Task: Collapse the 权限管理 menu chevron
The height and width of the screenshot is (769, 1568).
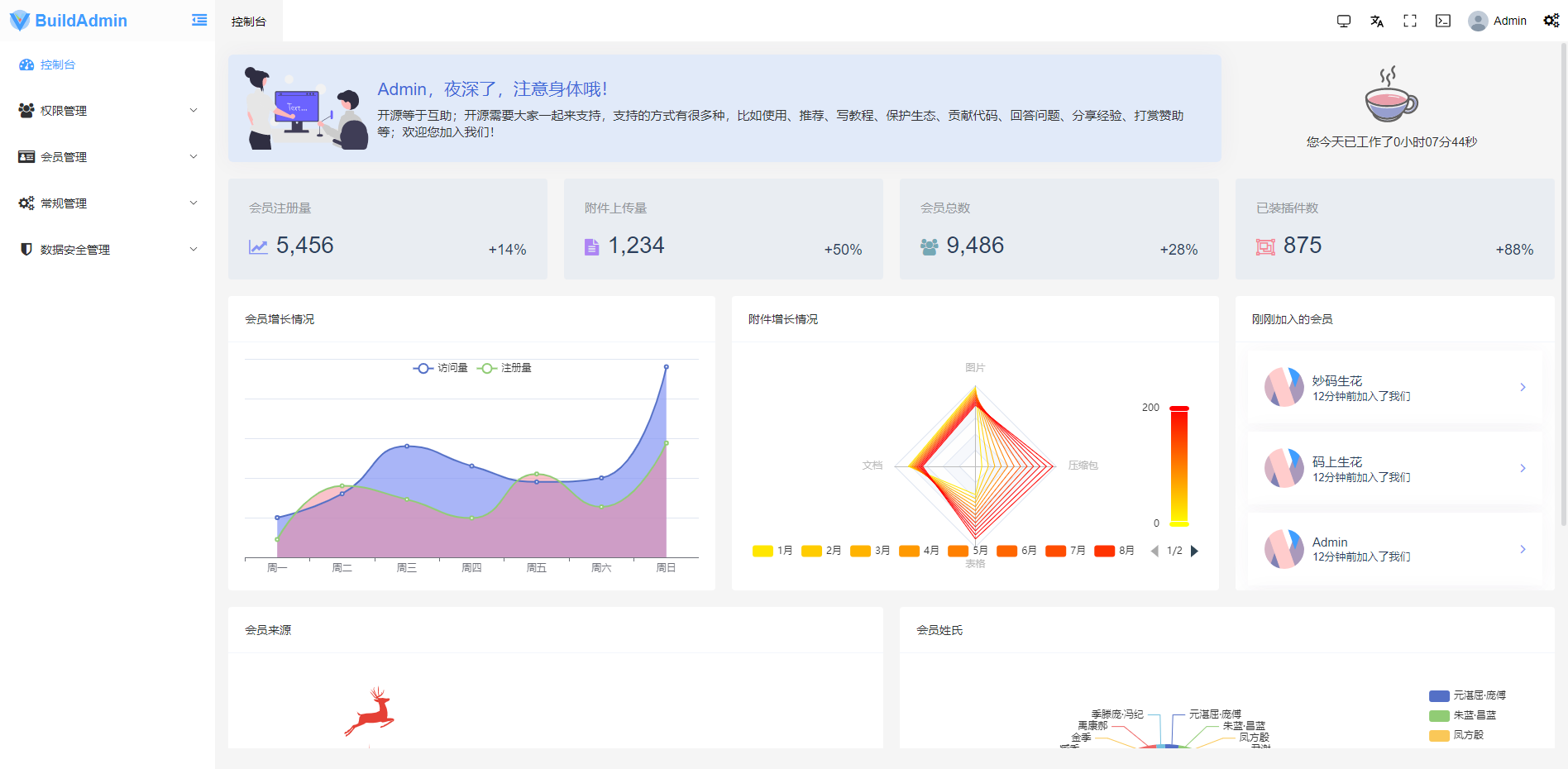Action: (194, 110)
